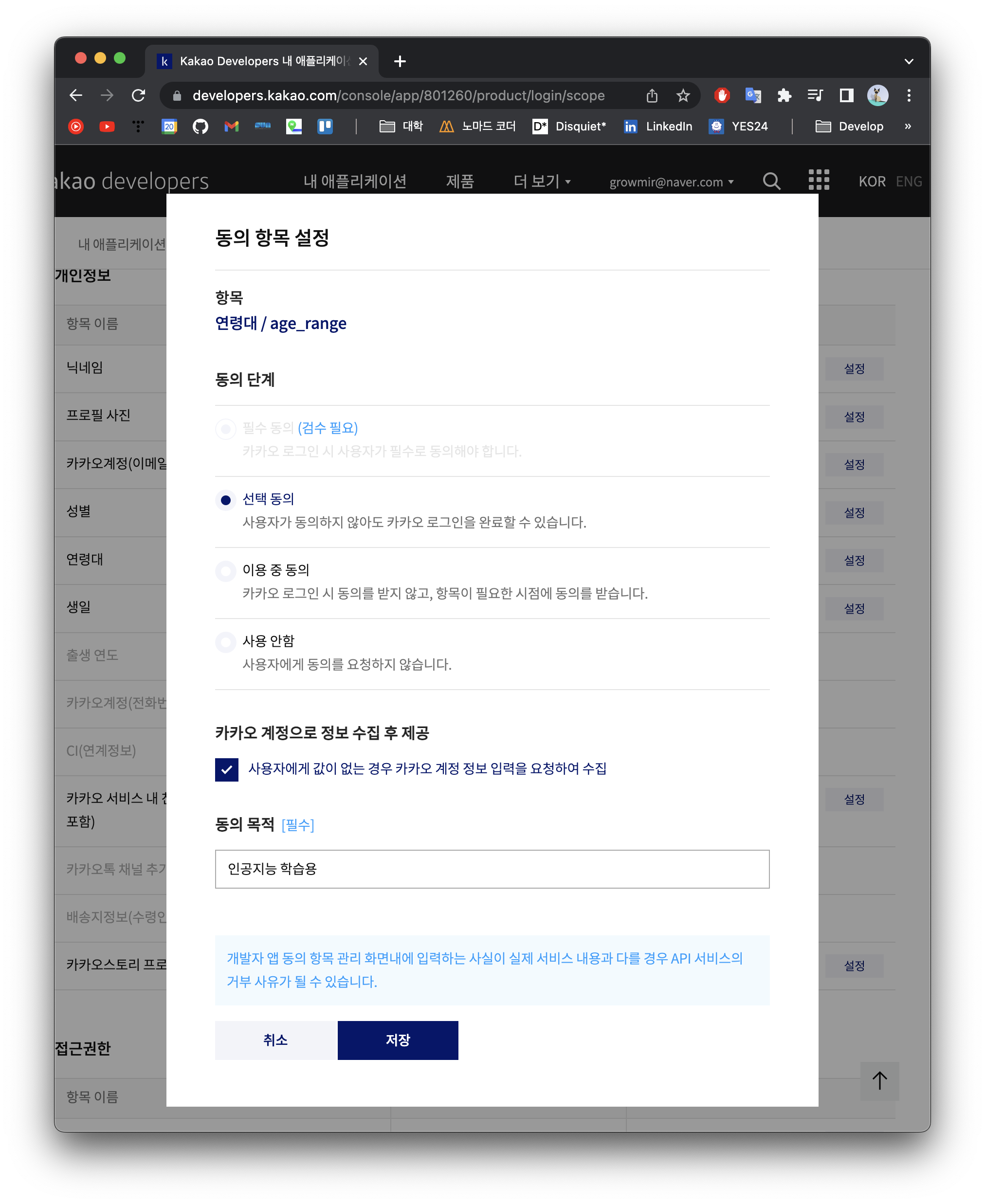Viewport: 985px width, 1204px height.
Task: Uncheck the Kakao account info collection checkbox
Action: coord(226,769)
